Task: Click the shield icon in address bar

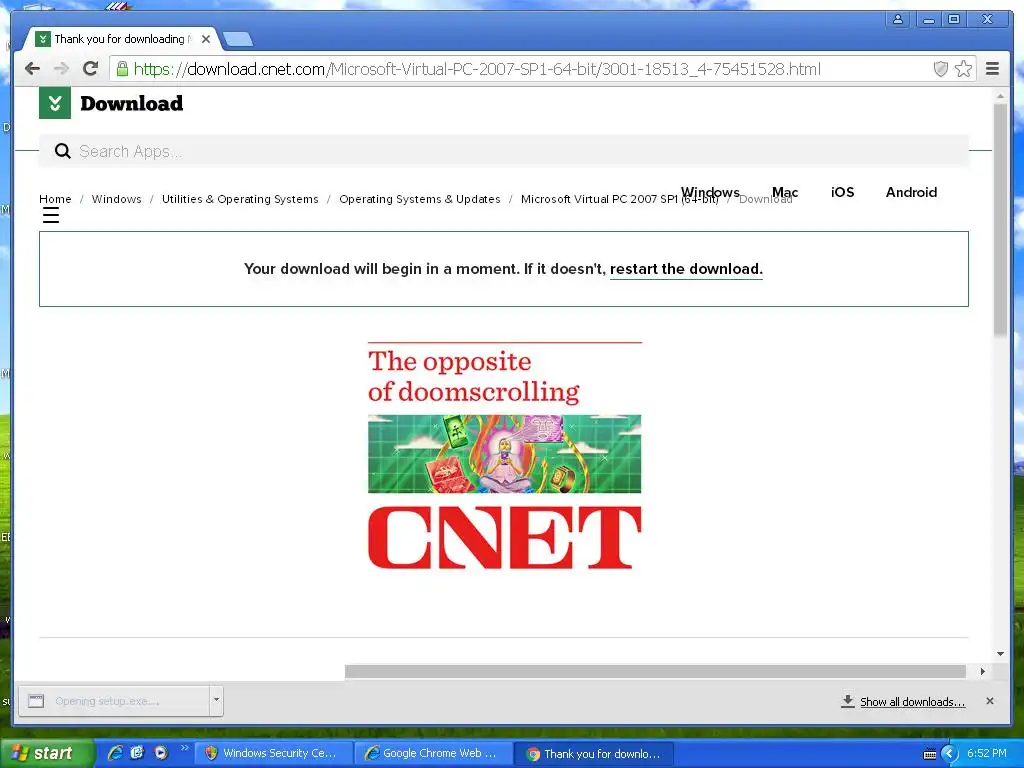Action: 940,69
